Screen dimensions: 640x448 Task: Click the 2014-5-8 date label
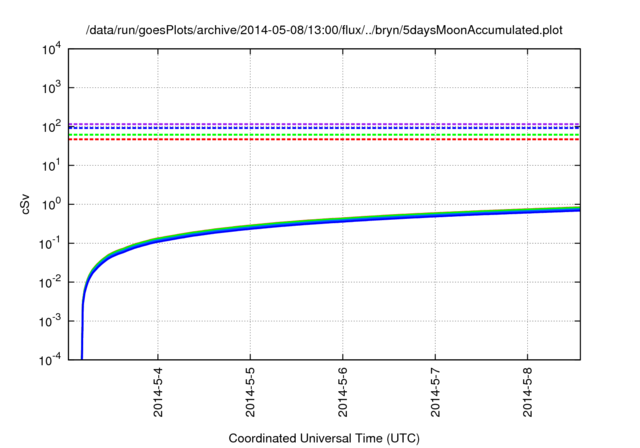[x=528, y=392]
